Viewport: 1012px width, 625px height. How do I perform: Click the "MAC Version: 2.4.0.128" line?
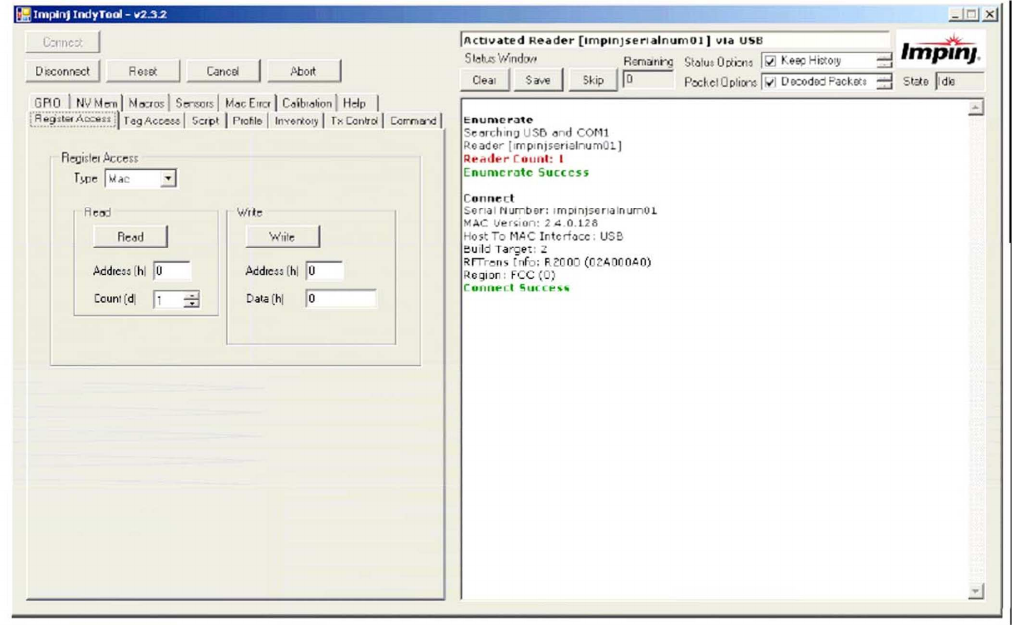(531, 223)
